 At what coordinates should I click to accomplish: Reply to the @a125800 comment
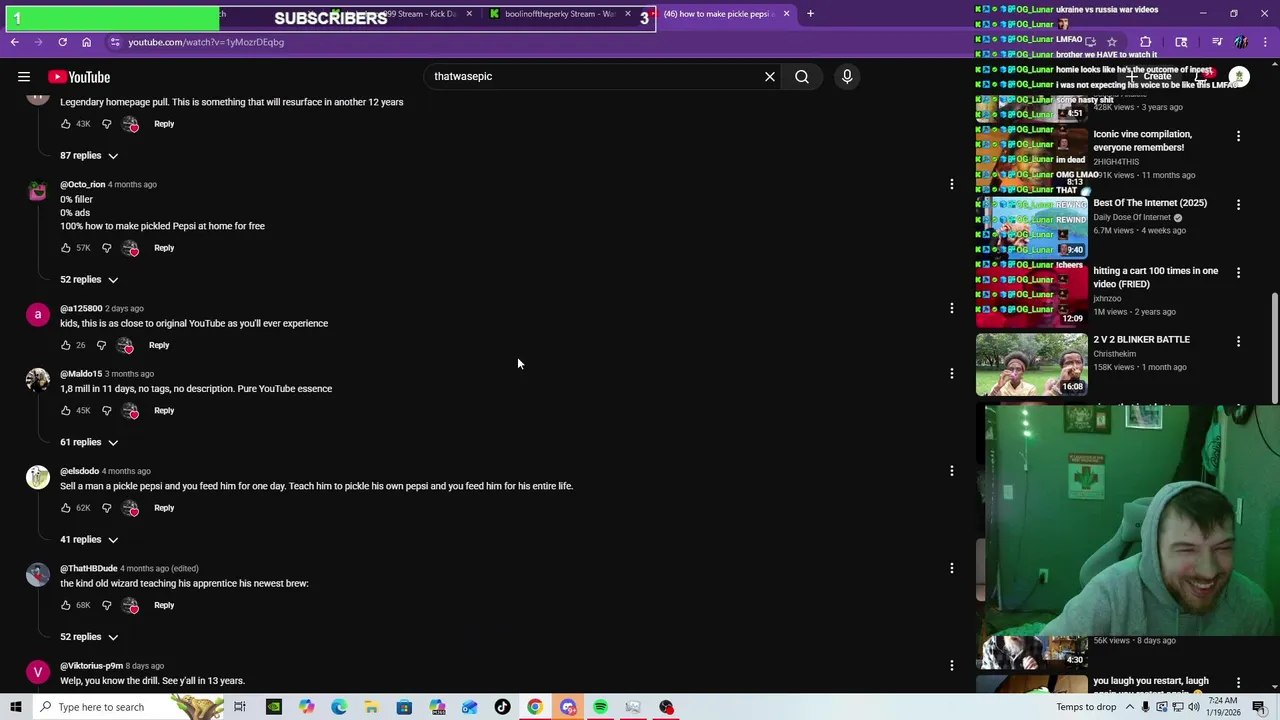(159, 345)
